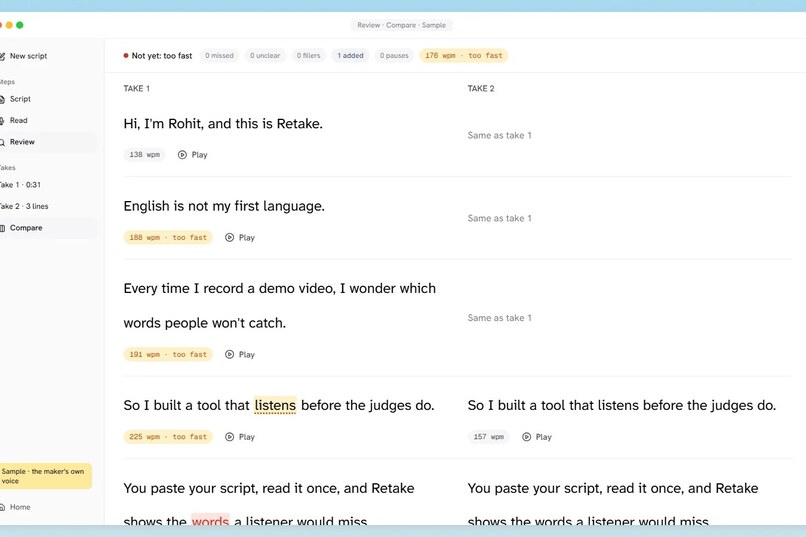Image resolution: width=806 pixels, height=537 pixels.
Task: Click the magnifier icon beside Review
Action: click(x=2, y=142)
